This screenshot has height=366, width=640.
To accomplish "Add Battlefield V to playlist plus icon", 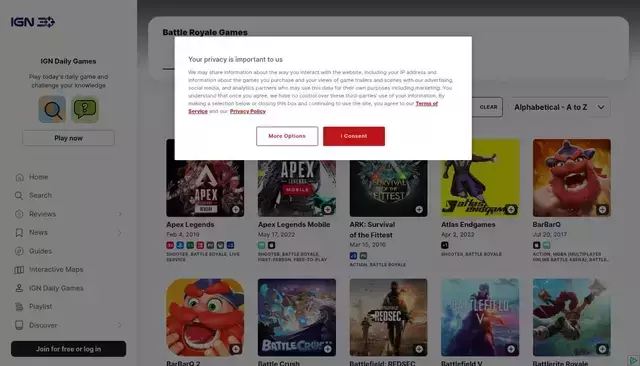I will coord(511,349).
